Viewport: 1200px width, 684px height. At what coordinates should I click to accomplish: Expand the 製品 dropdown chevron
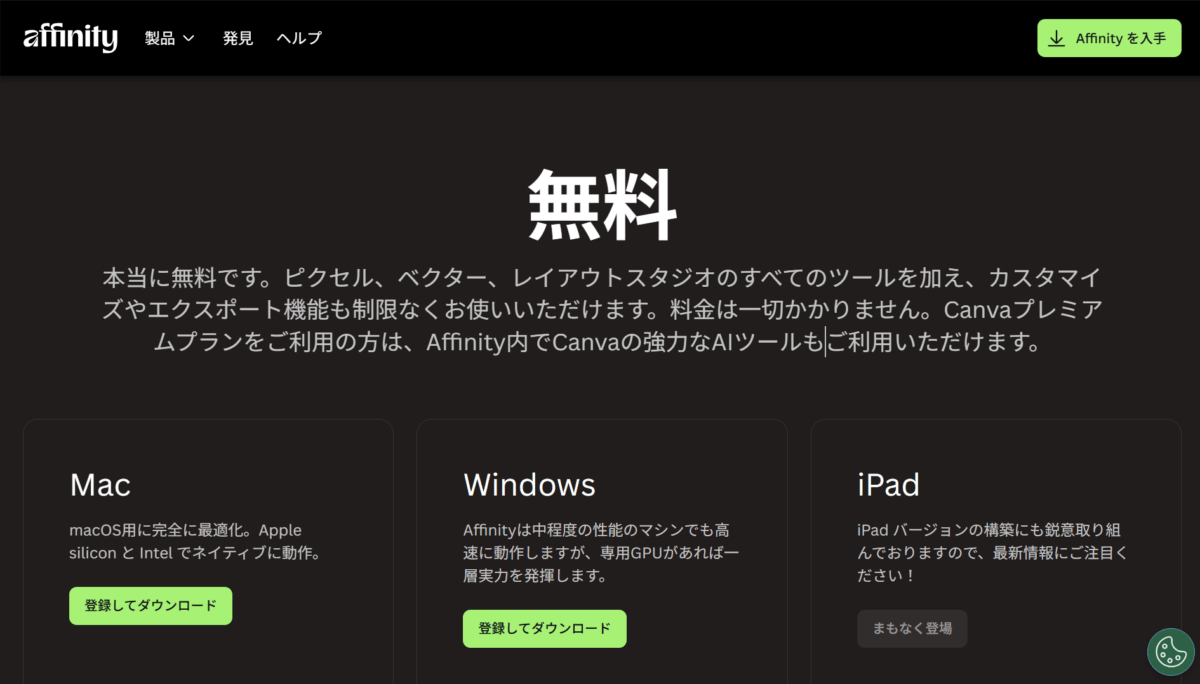point(189,39)
